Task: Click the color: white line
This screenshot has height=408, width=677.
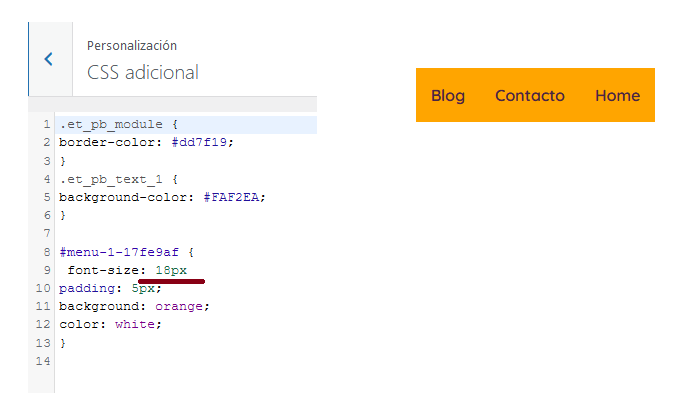Action: click(110, 324)
